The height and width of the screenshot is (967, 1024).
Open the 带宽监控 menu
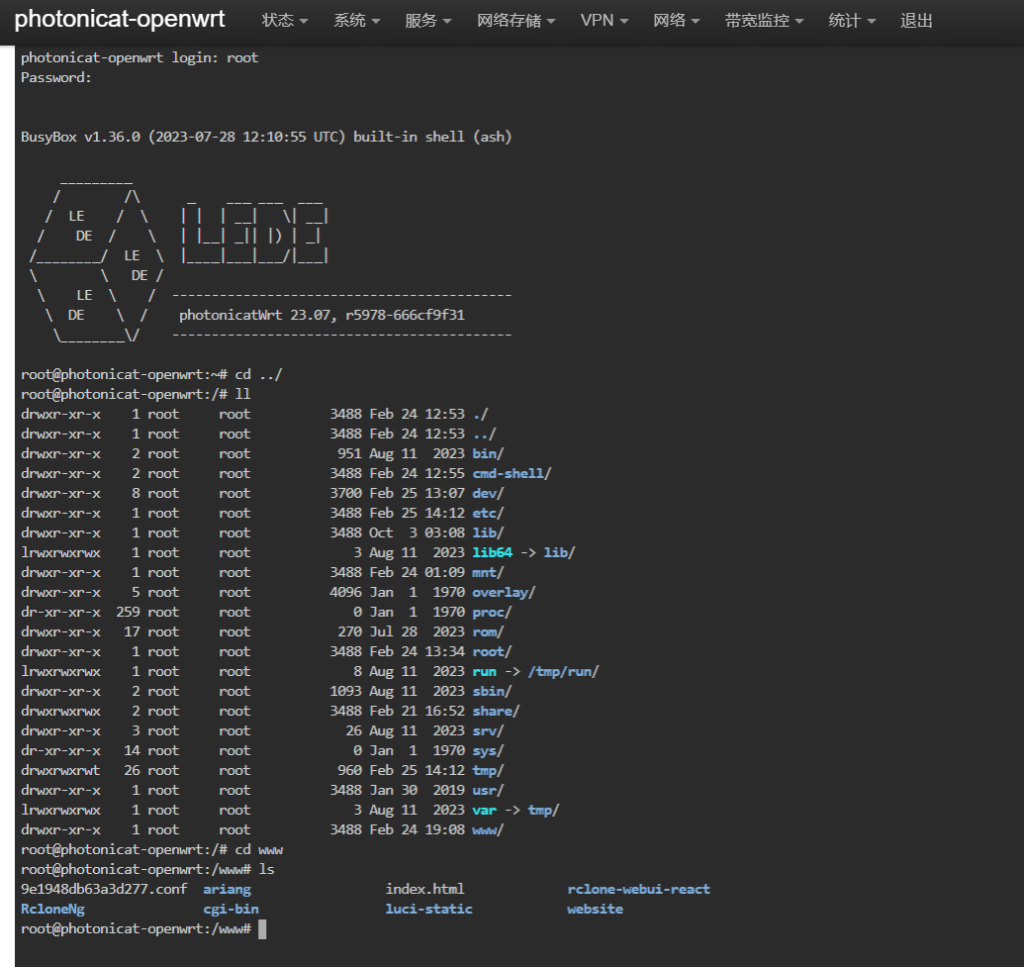click(764, 21)
